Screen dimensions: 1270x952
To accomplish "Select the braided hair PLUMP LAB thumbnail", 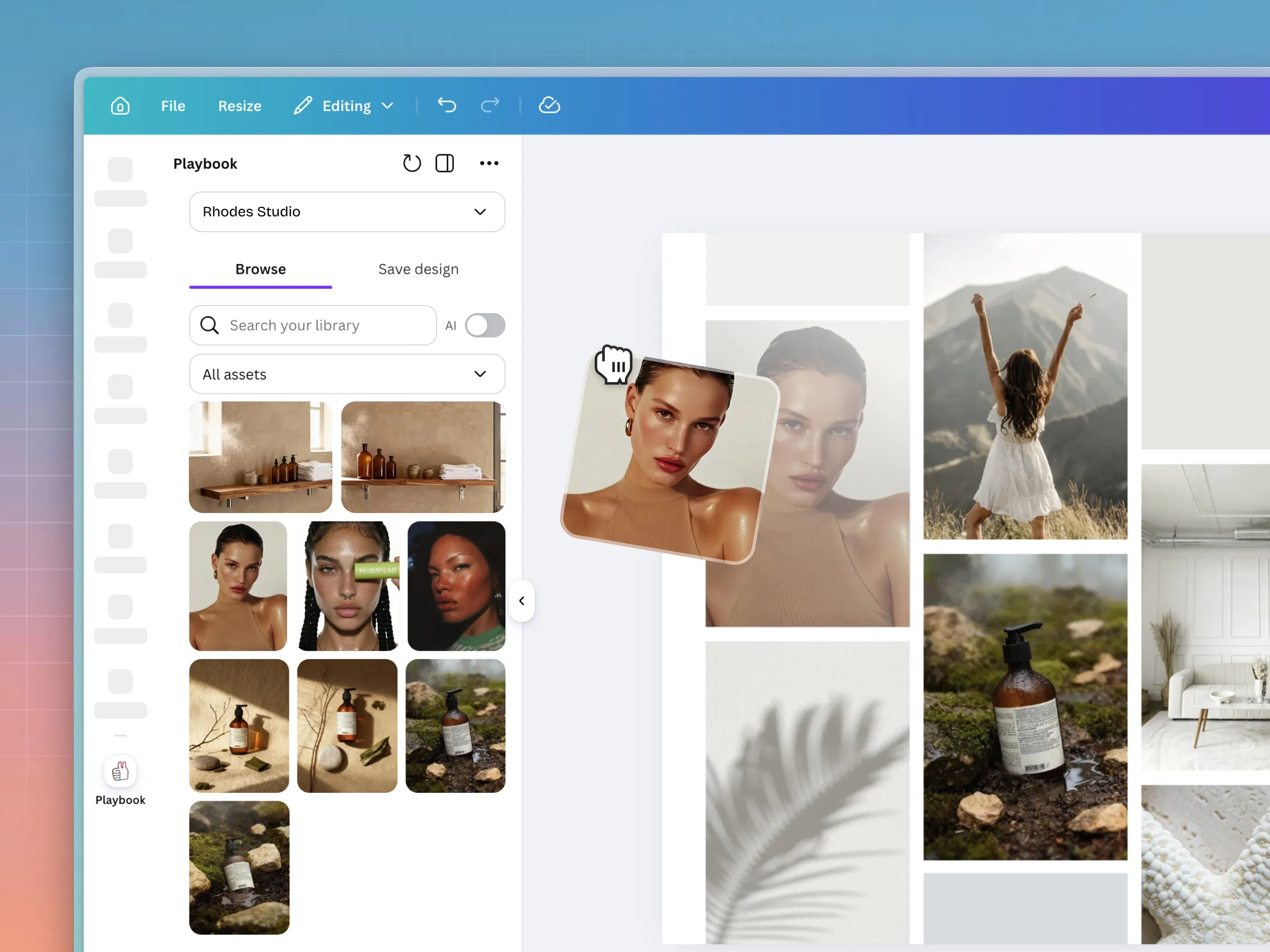I will tap(348, 586).
